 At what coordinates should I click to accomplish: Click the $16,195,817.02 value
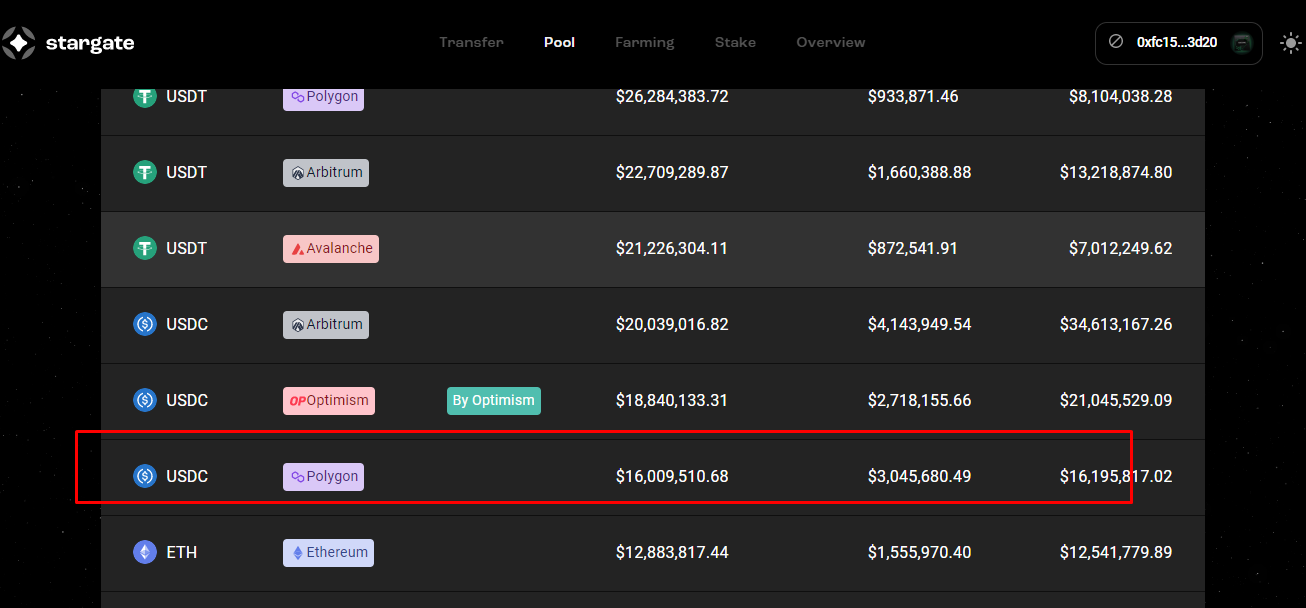1116,476
